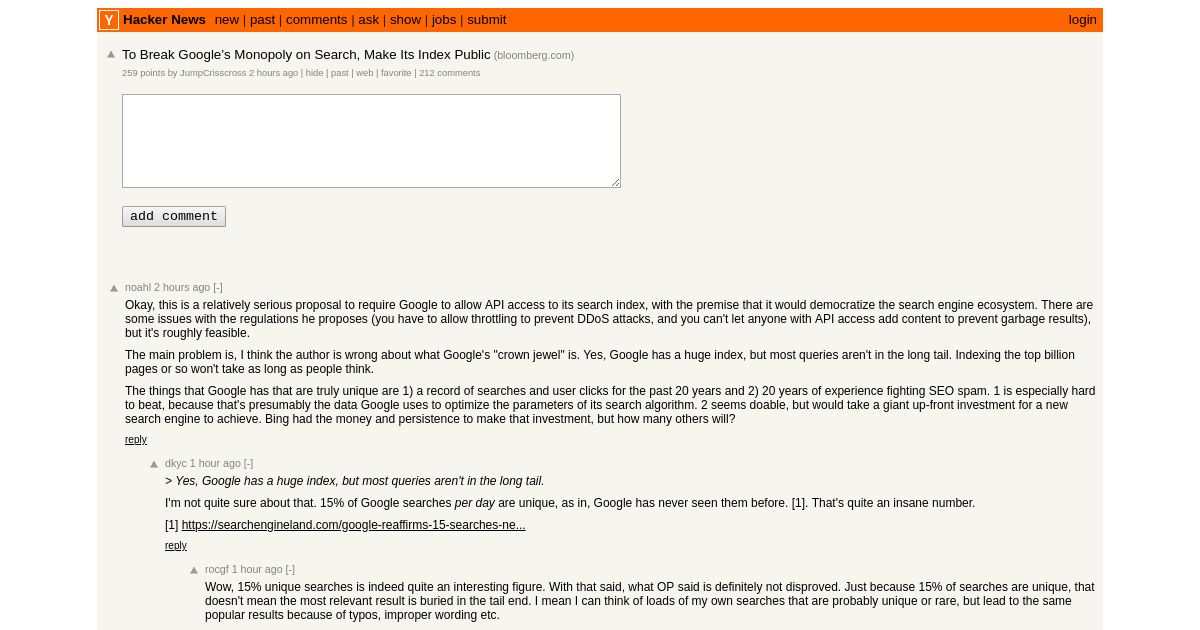Upvote the Google Monopoly story
Viewport: 1200px width, 630px height.
[x=111, y=55]
